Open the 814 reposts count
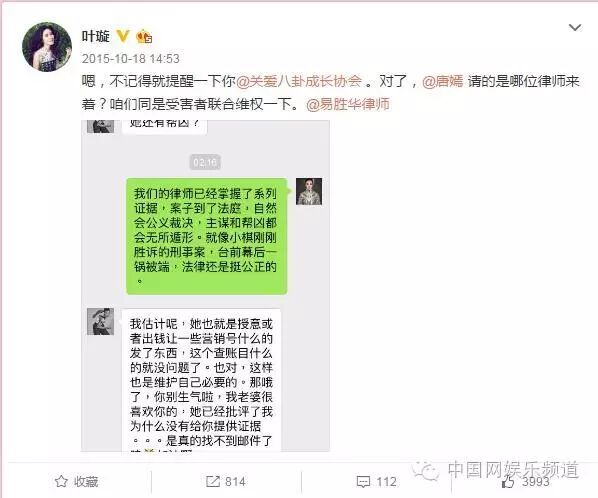Viewport: 598px width, 498px height. [x=235, y=482]
